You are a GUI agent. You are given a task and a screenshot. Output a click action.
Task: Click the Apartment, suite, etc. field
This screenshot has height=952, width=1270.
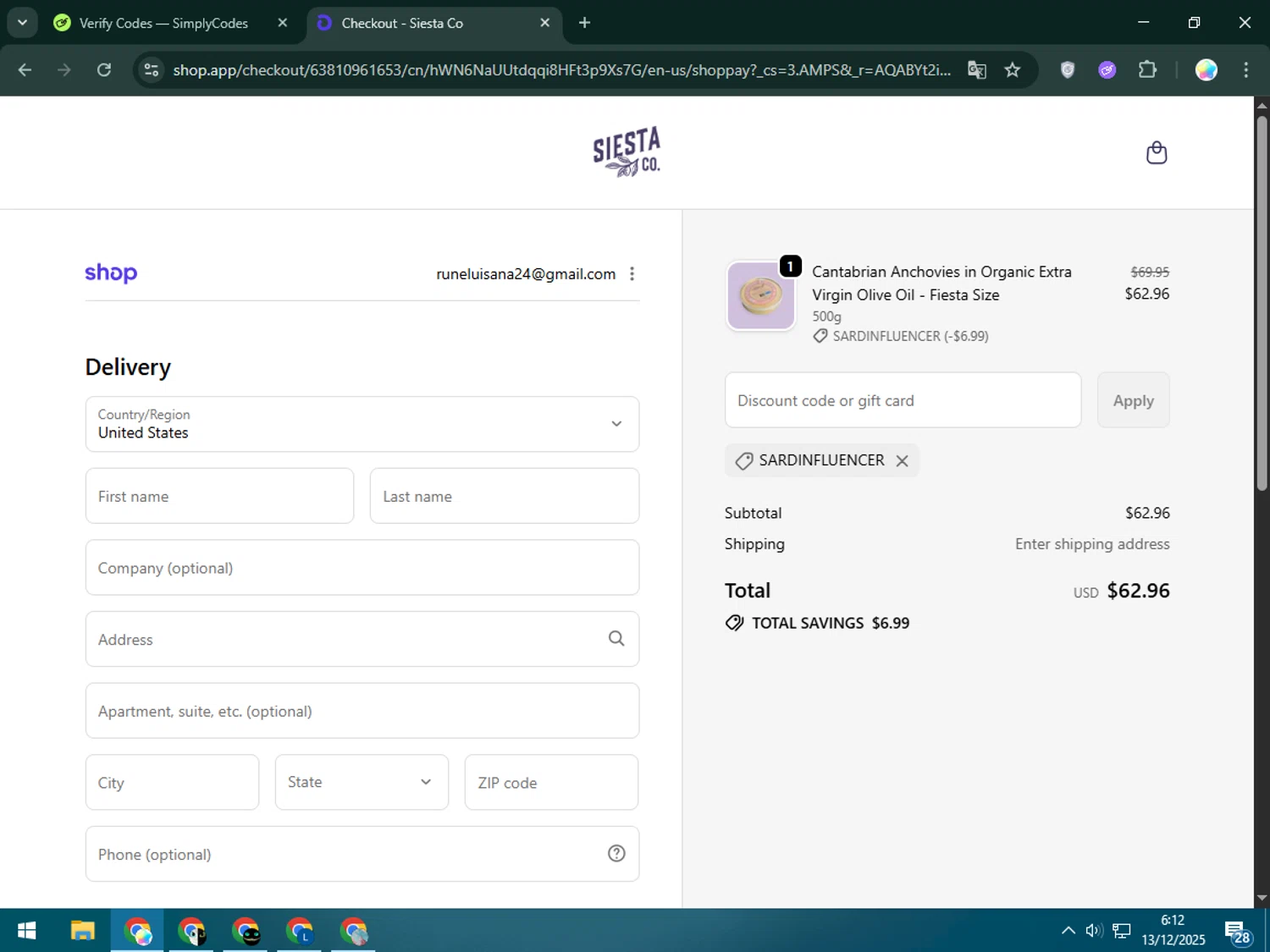362,711
